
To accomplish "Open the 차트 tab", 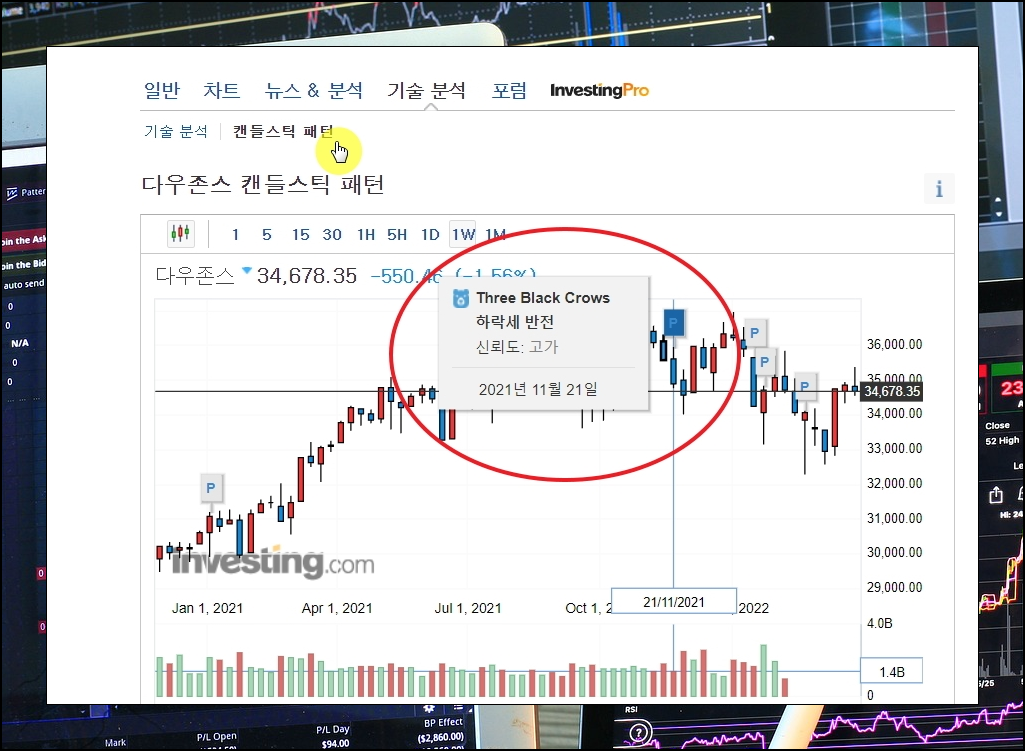I will 222,90.
